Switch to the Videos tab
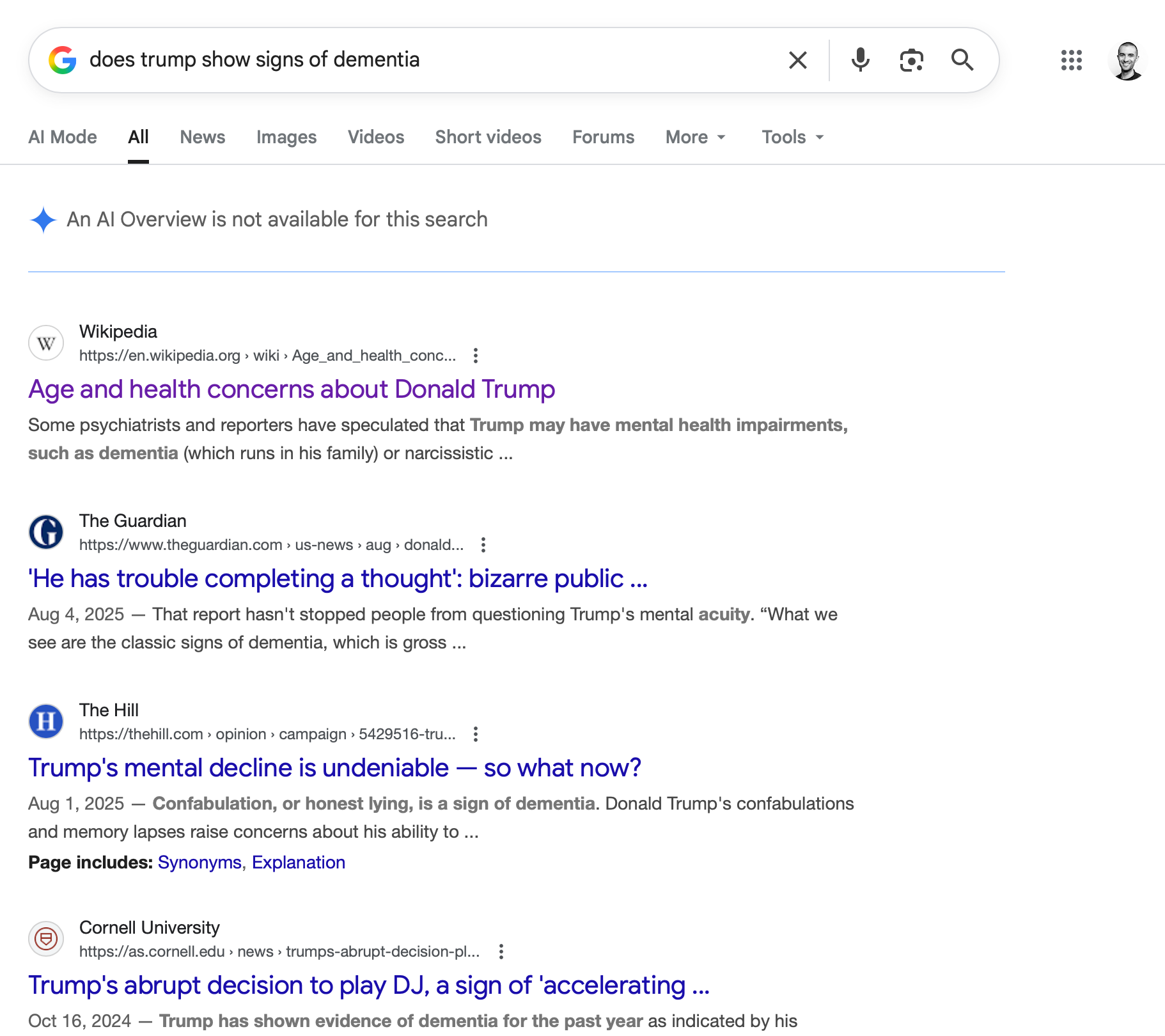1165x1036 pixels. (x=375, y=137)
